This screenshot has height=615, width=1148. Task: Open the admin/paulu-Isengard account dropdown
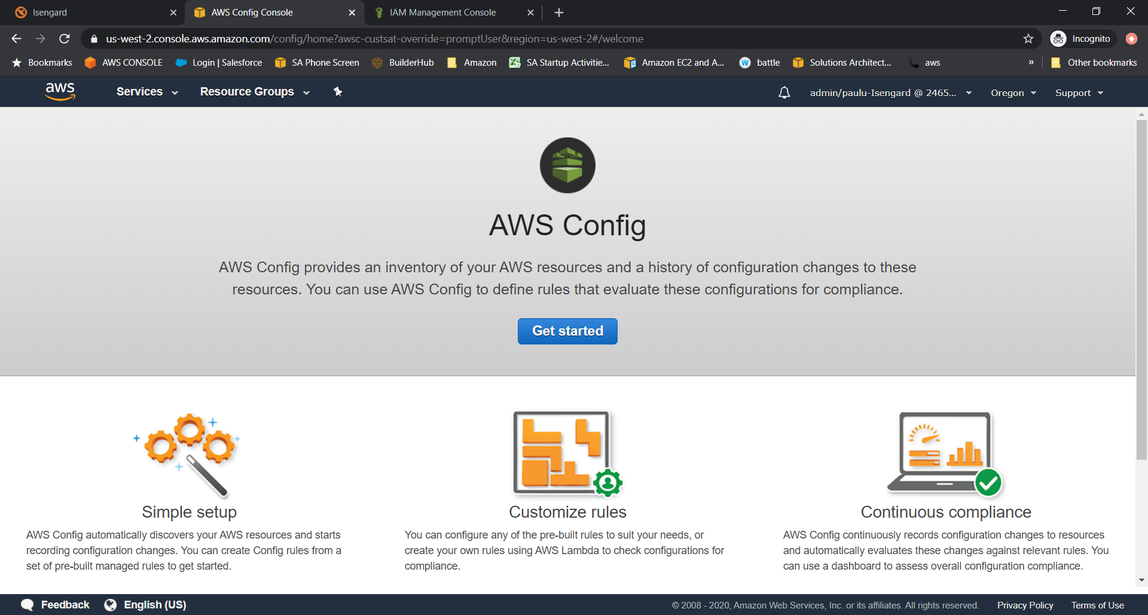(890, 93)
